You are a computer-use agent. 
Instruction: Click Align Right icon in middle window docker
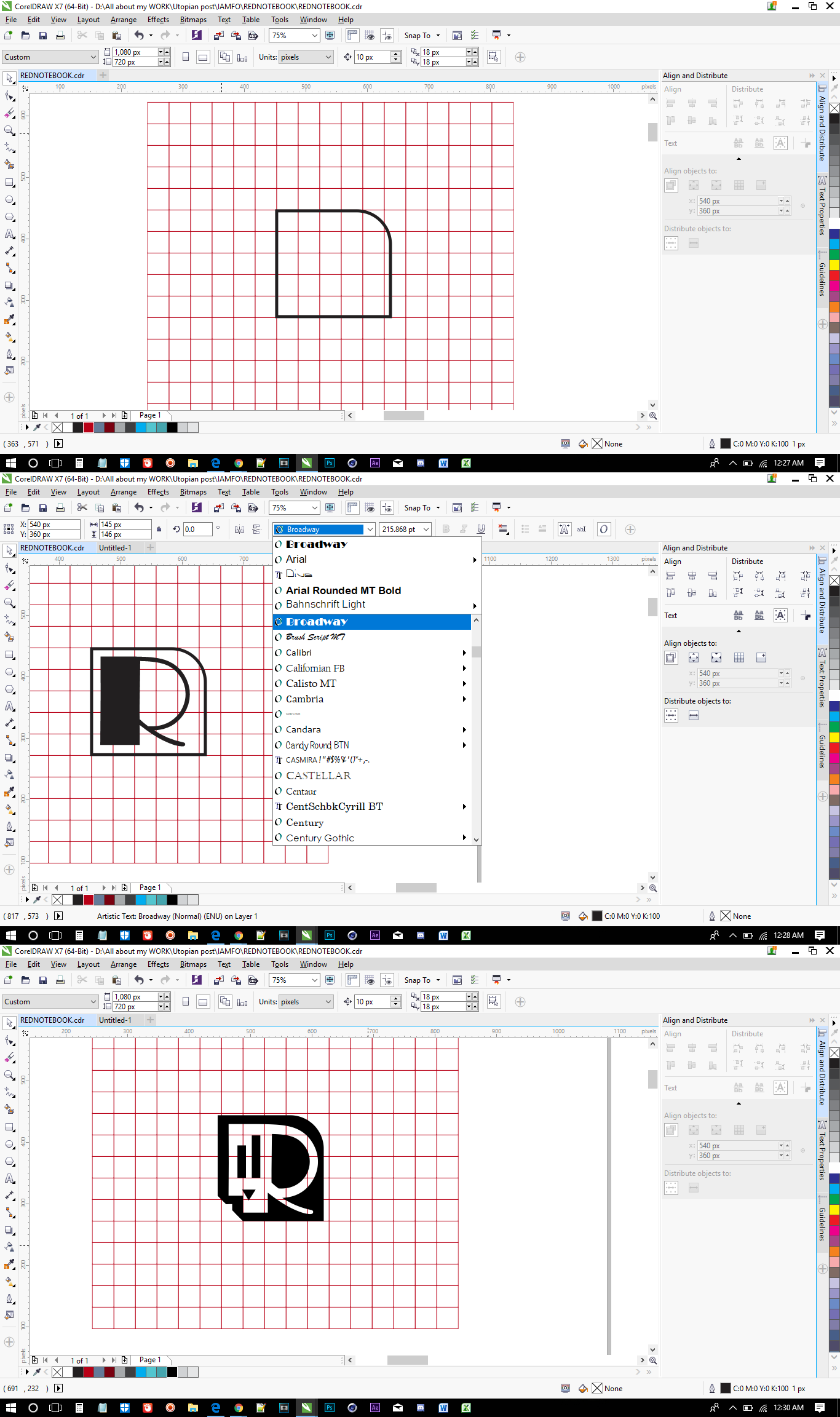point(713,576)
